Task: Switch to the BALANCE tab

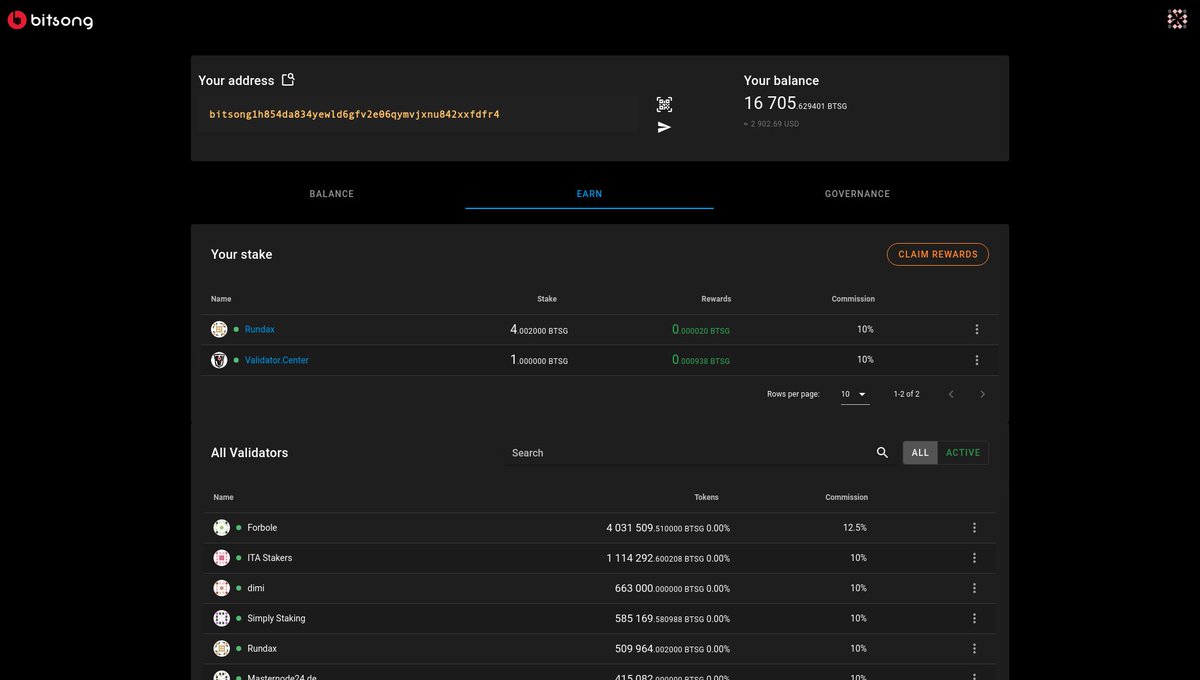Action: 331,193
